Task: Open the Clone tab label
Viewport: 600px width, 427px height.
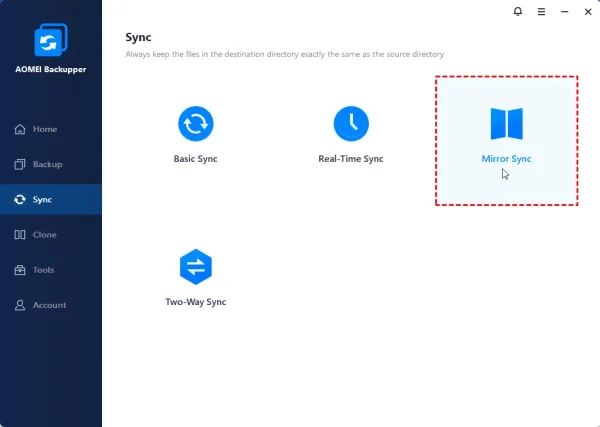Action: (45, 235)
